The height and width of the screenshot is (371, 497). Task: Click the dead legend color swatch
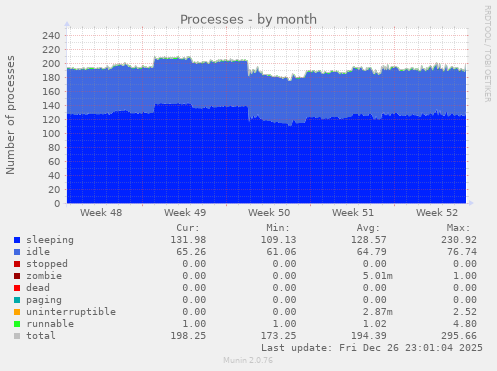click(x=17, y=288)
